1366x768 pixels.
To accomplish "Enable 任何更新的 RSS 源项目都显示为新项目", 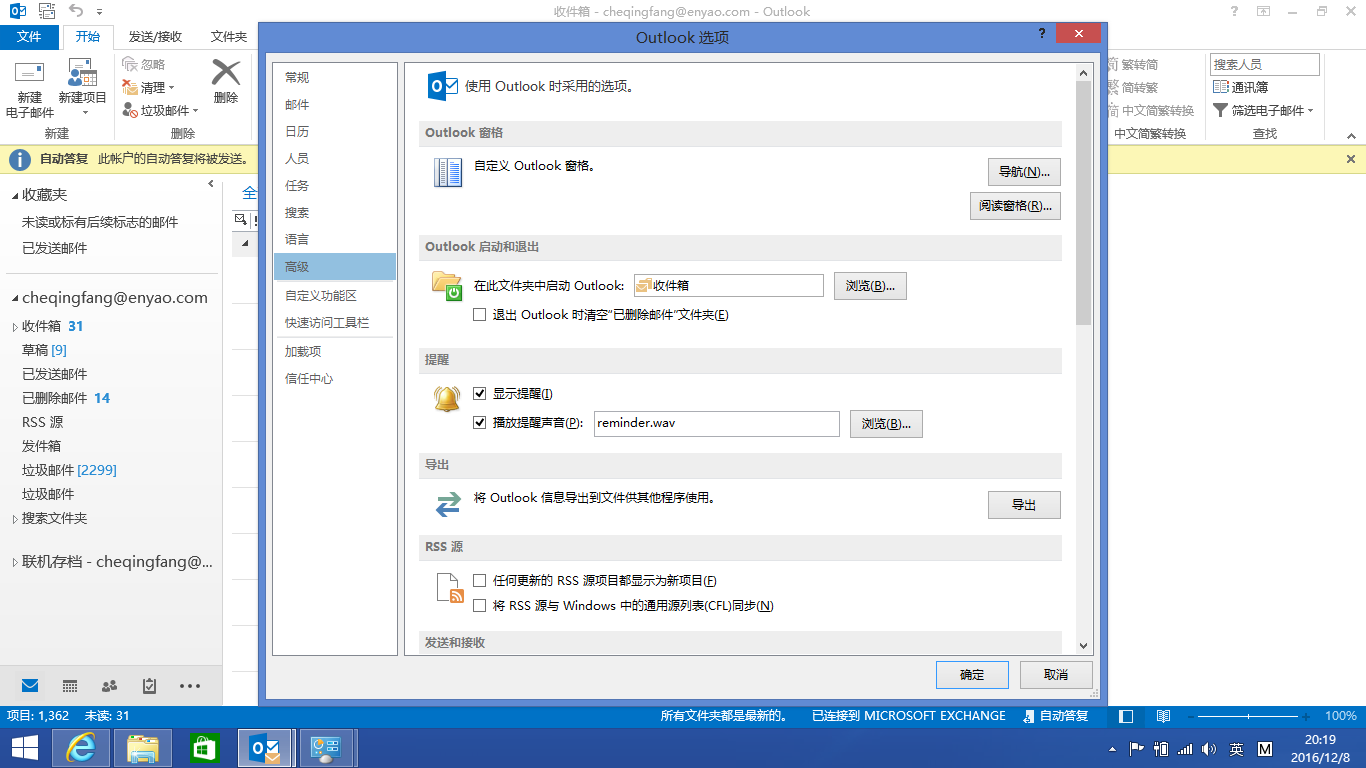I will tap(480, 581).
